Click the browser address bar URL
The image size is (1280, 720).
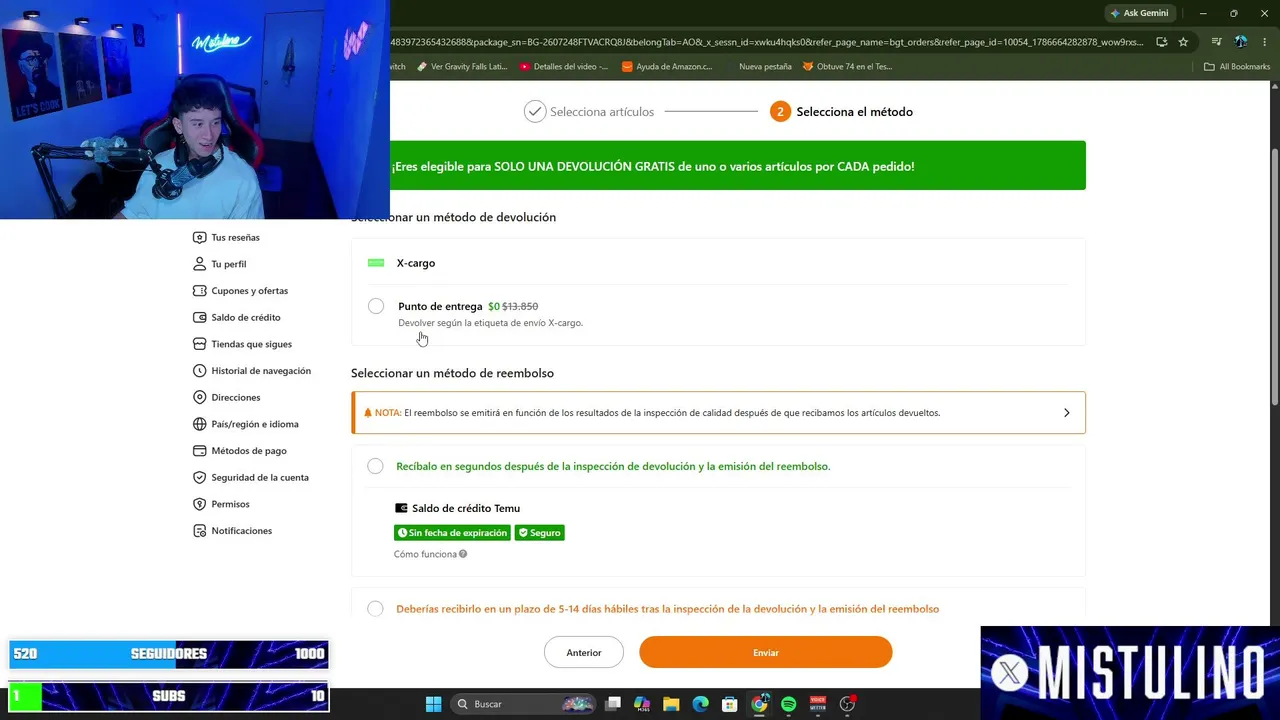click(x=768, y=42)
